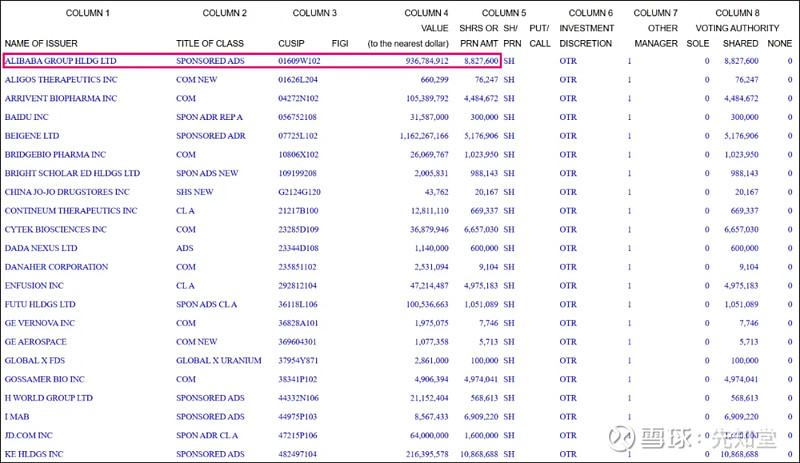Click the CUSIP column header
Viewport: 800px width, 463px height.
pos(291,43)
